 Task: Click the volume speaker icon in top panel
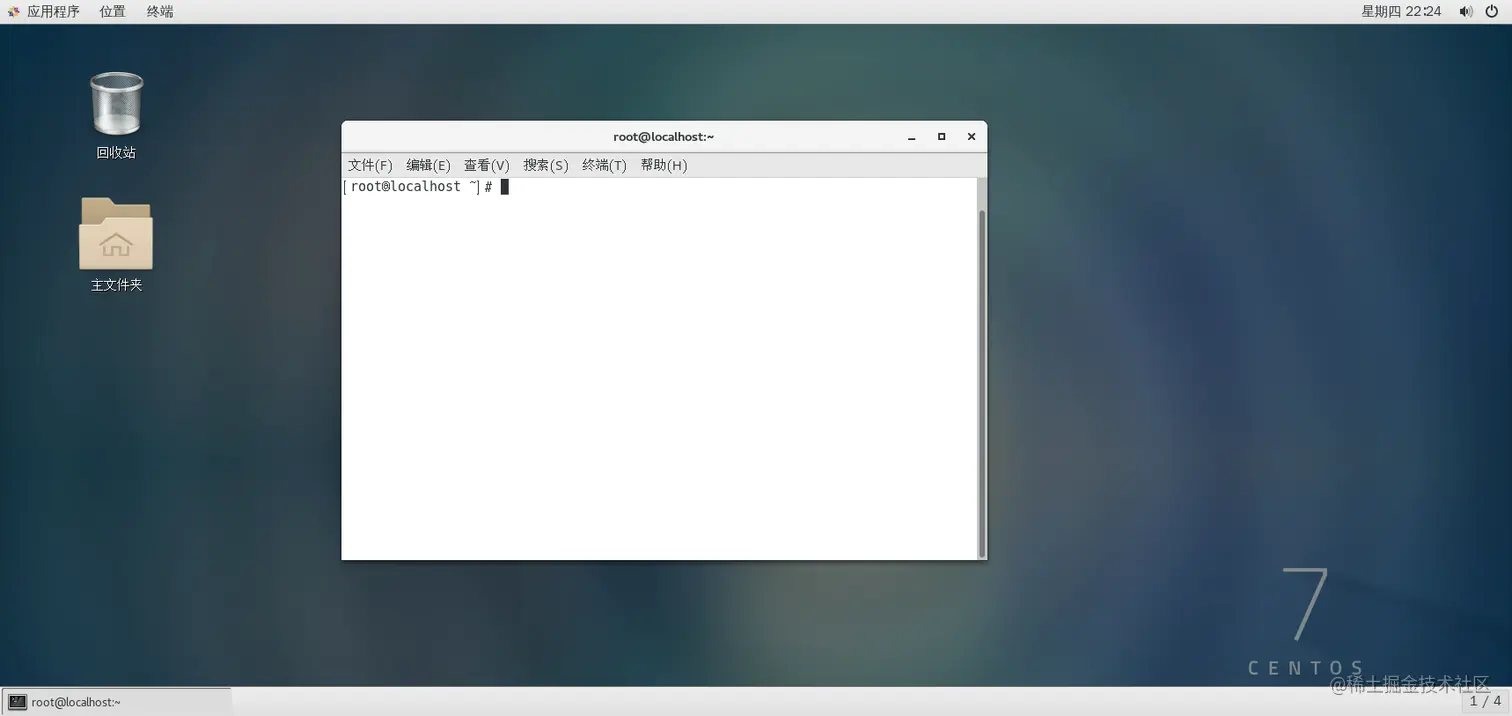1466,11
